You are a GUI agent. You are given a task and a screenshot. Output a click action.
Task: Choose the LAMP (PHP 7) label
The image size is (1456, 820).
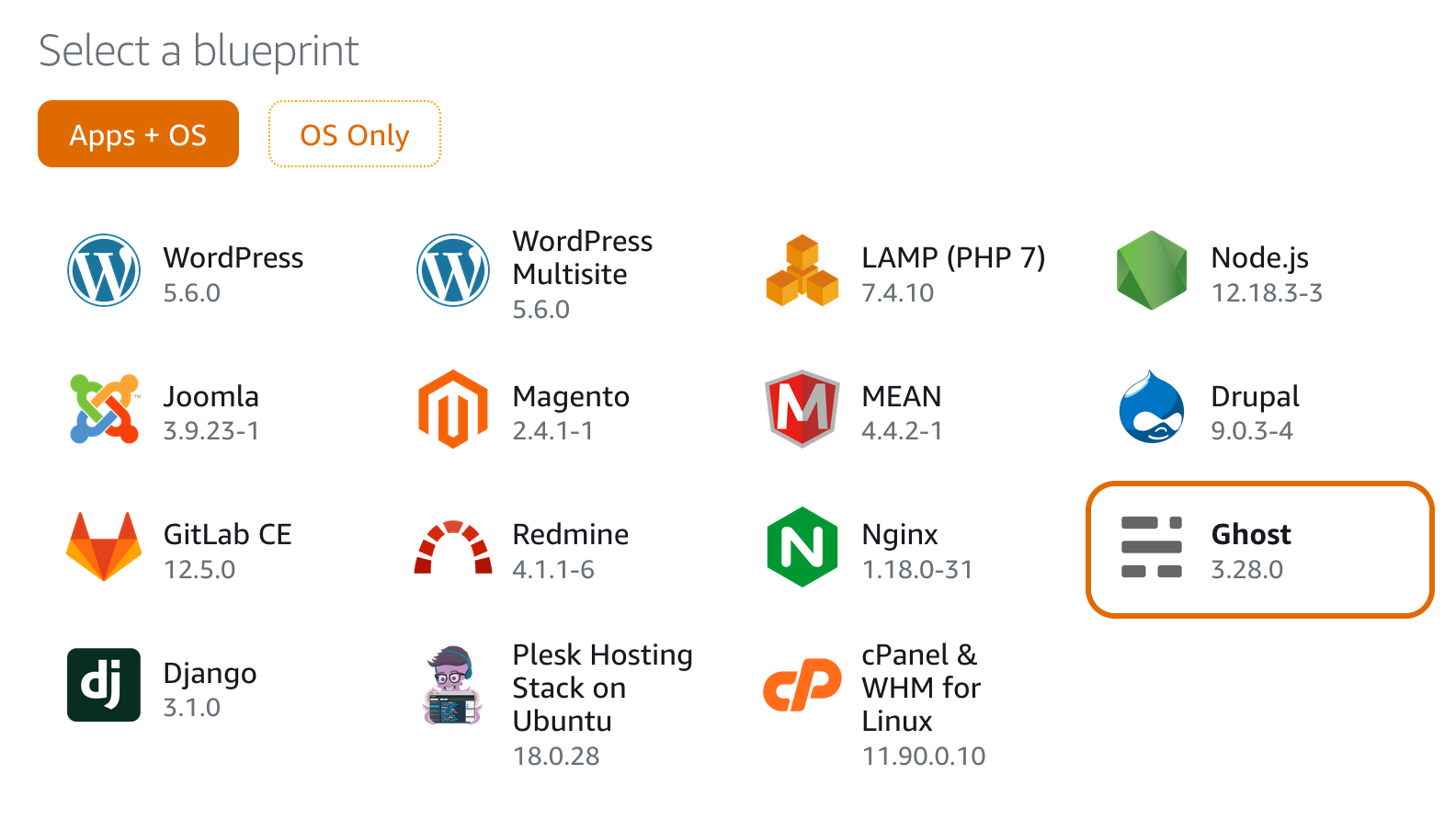coord(953,258)
